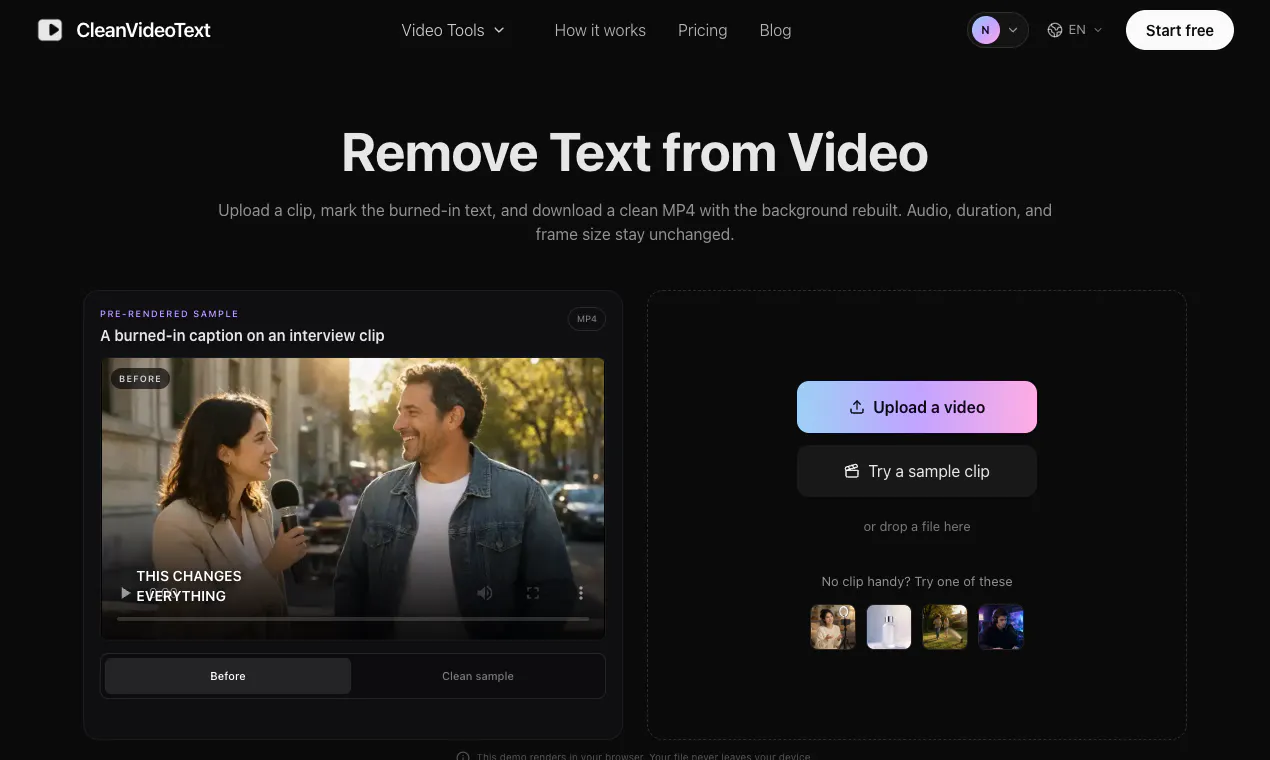Click the globe language icon
Viewport: 1270px width, 760px height.
[x=1054, y=30]
